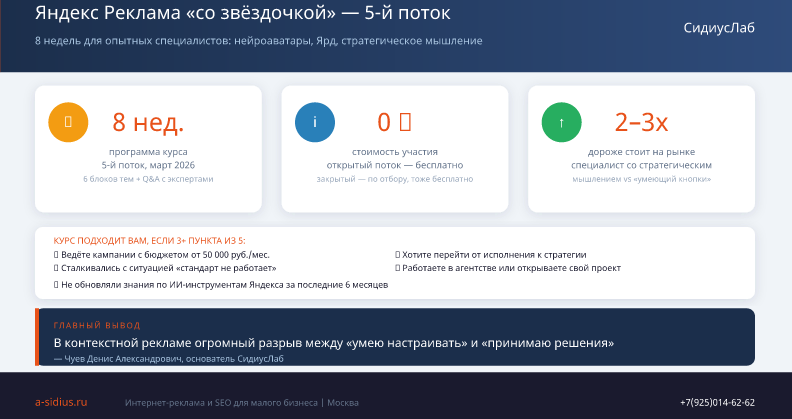This screenshot has height=419, width=792.
Task: Click the text программа курса
Action: (148, 152)
